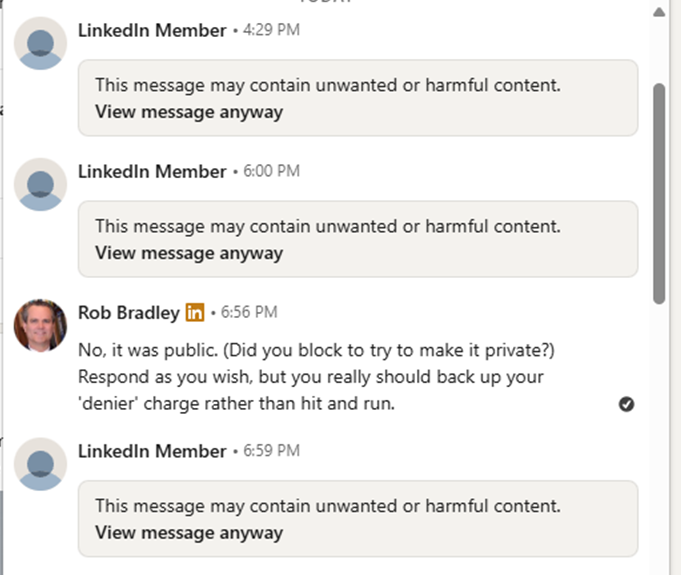Viewport: 681px width, 575px height.
Task: Click LinkedIn Member name at 6:00 PM
Action: click(x=152, y=172)
